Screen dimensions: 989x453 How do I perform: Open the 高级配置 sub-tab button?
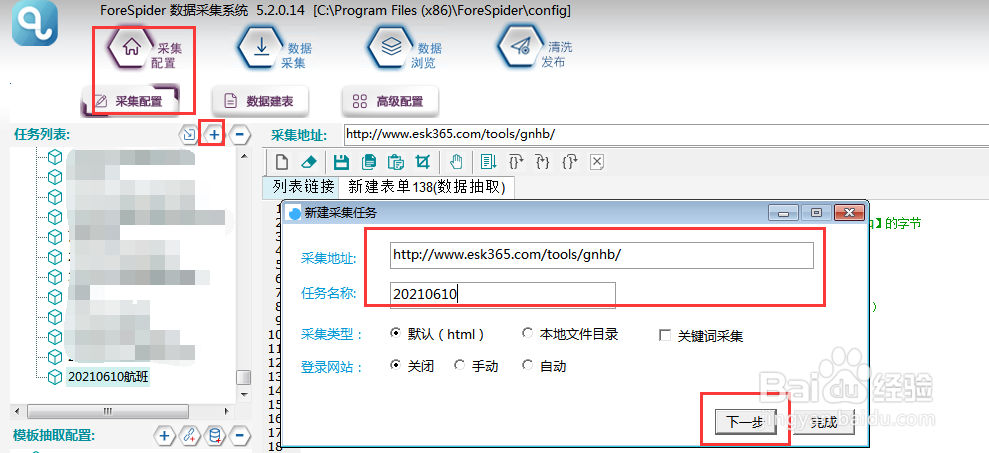tap(390, 101)
